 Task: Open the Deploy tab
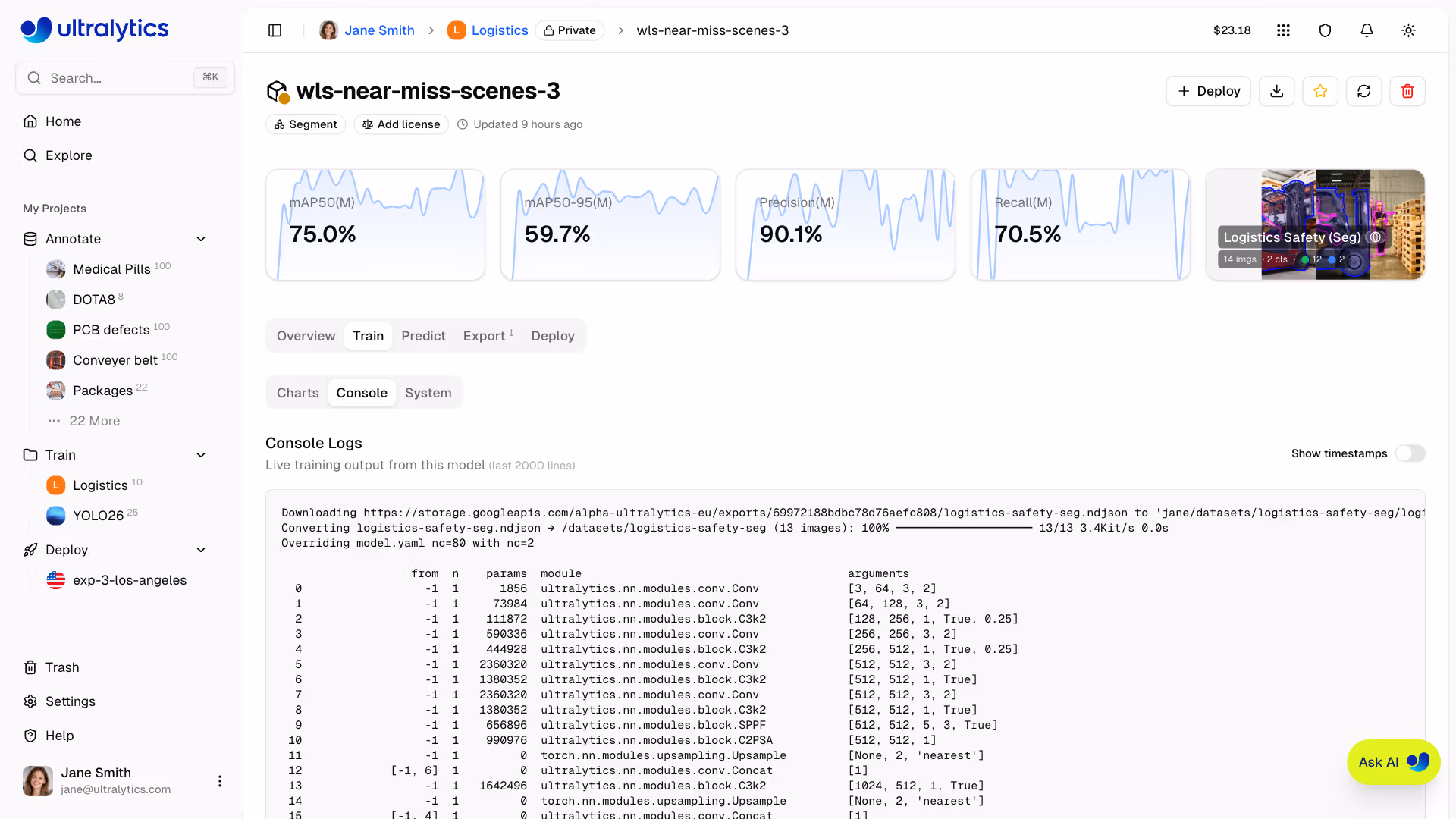(x=553, y=336)
